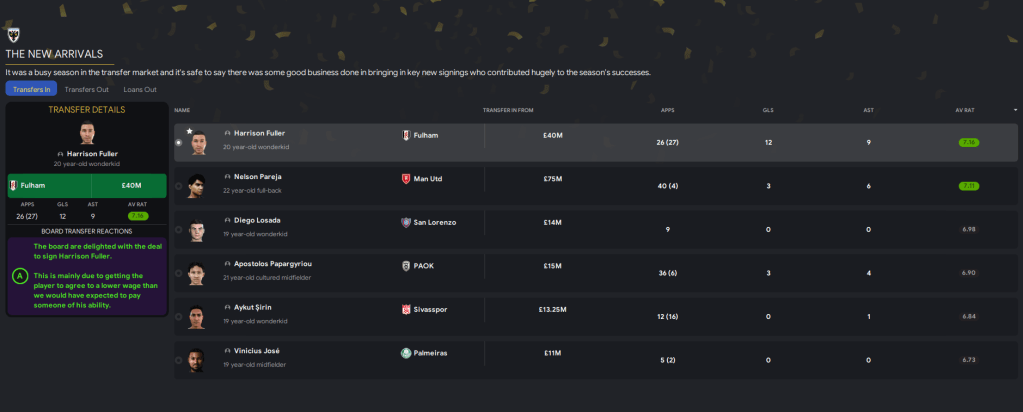Click the Man Utd club badge

(x=406, y=178)
